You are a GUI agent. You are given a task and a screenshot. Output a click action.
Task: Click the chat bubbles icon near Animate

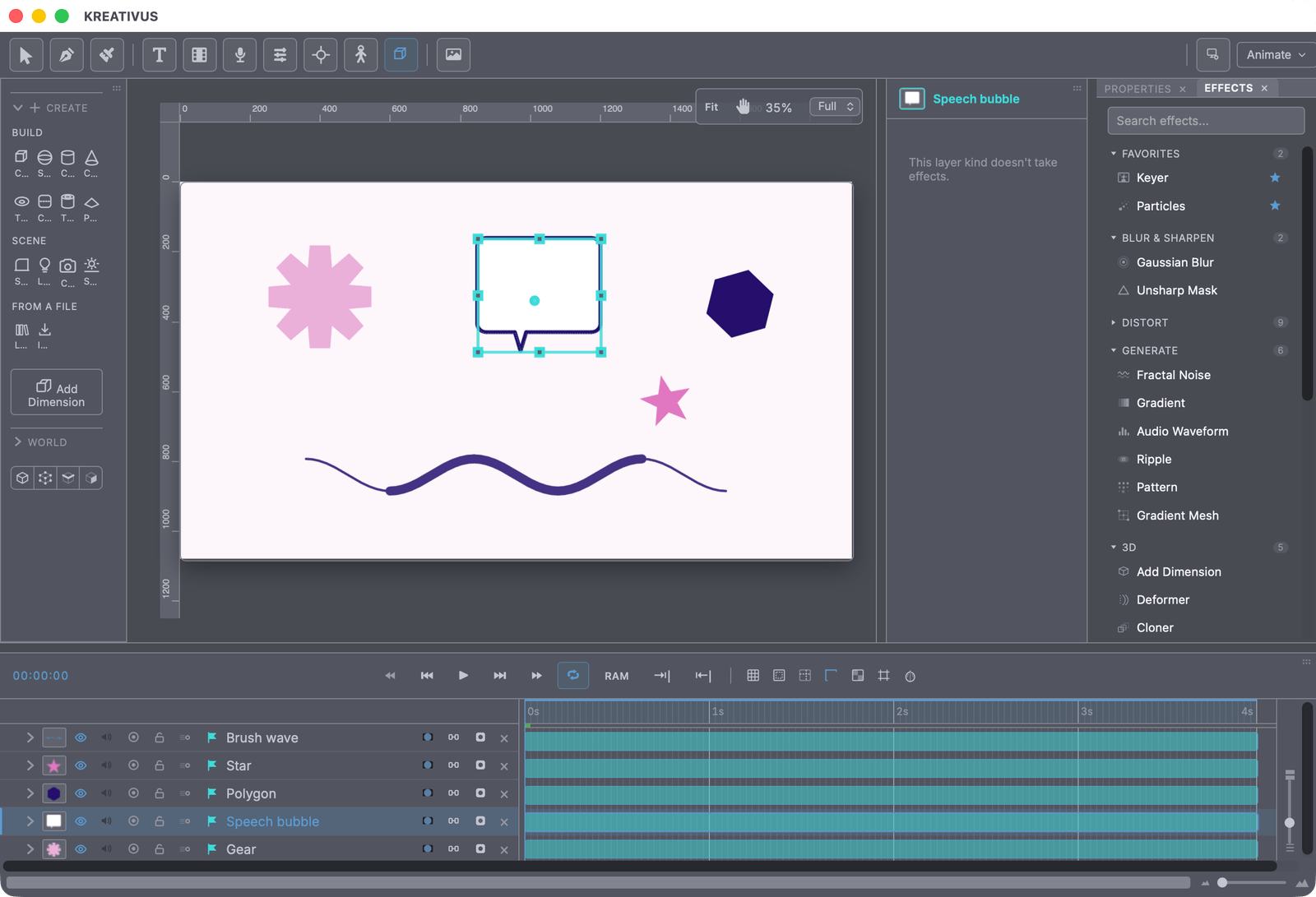click(1212, 55)
